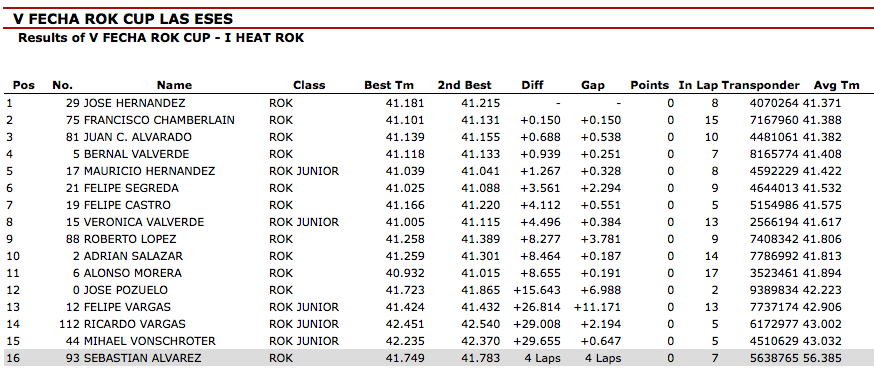This screenshot has width=874, height=386.
Task: Click the Transponder column header
Action: [761, 85]
